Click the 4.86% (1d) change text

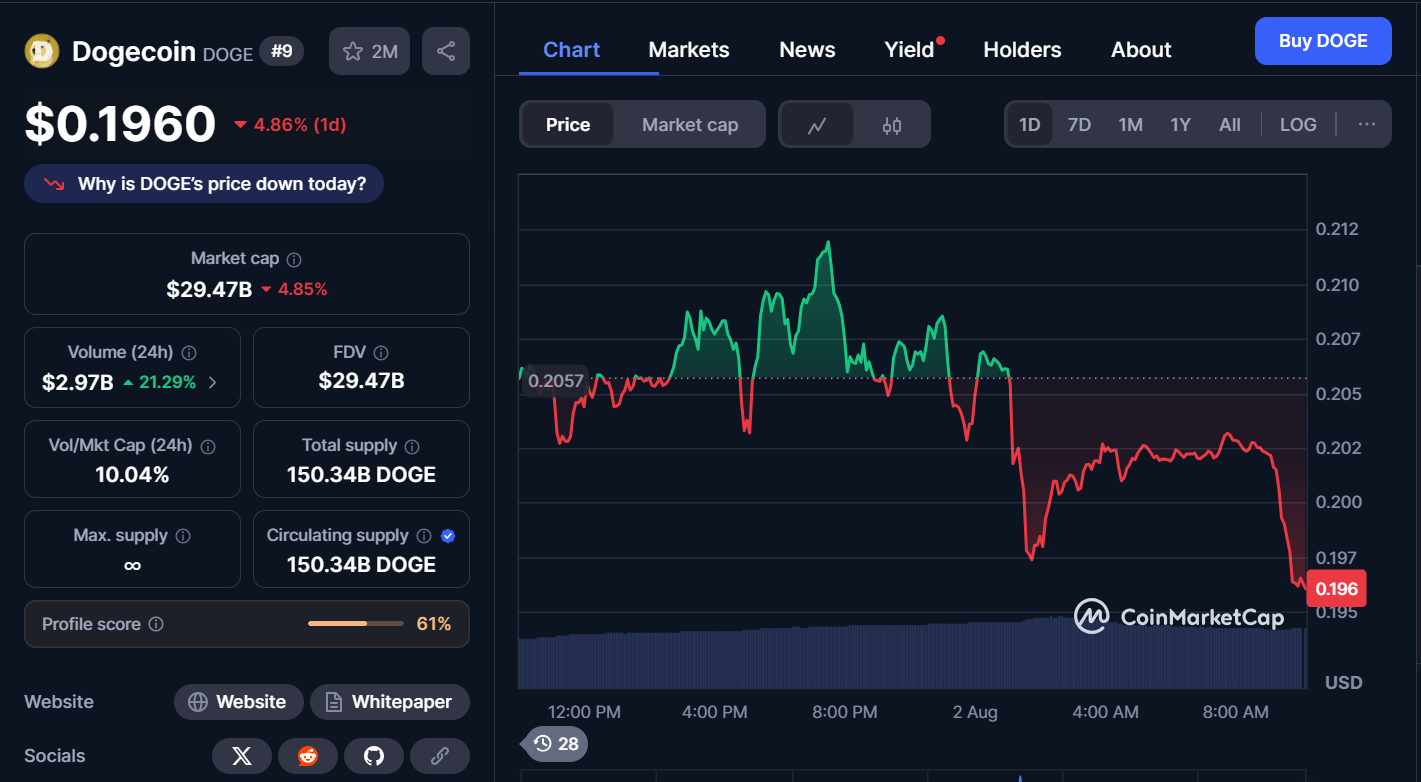(299, 125)
